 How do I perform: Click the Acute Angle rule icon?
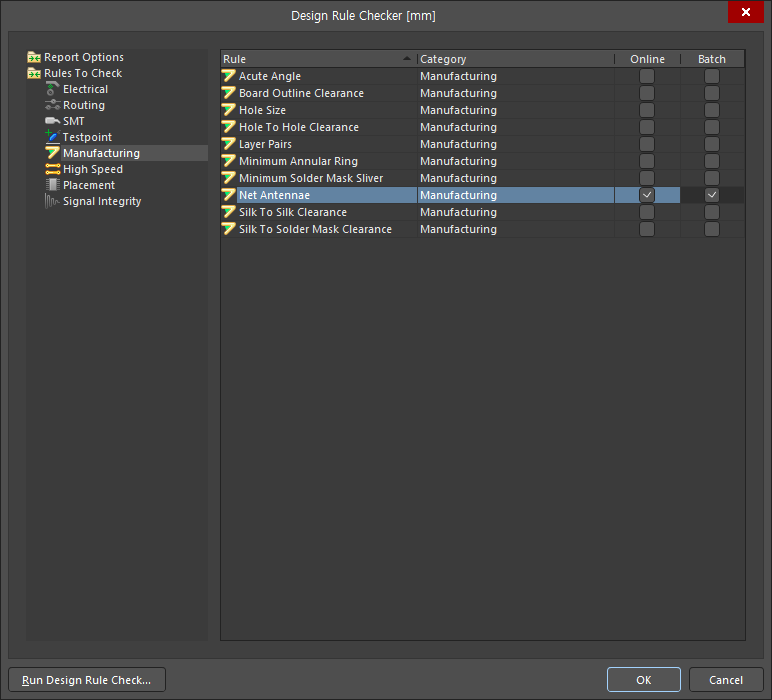[228, 76]
